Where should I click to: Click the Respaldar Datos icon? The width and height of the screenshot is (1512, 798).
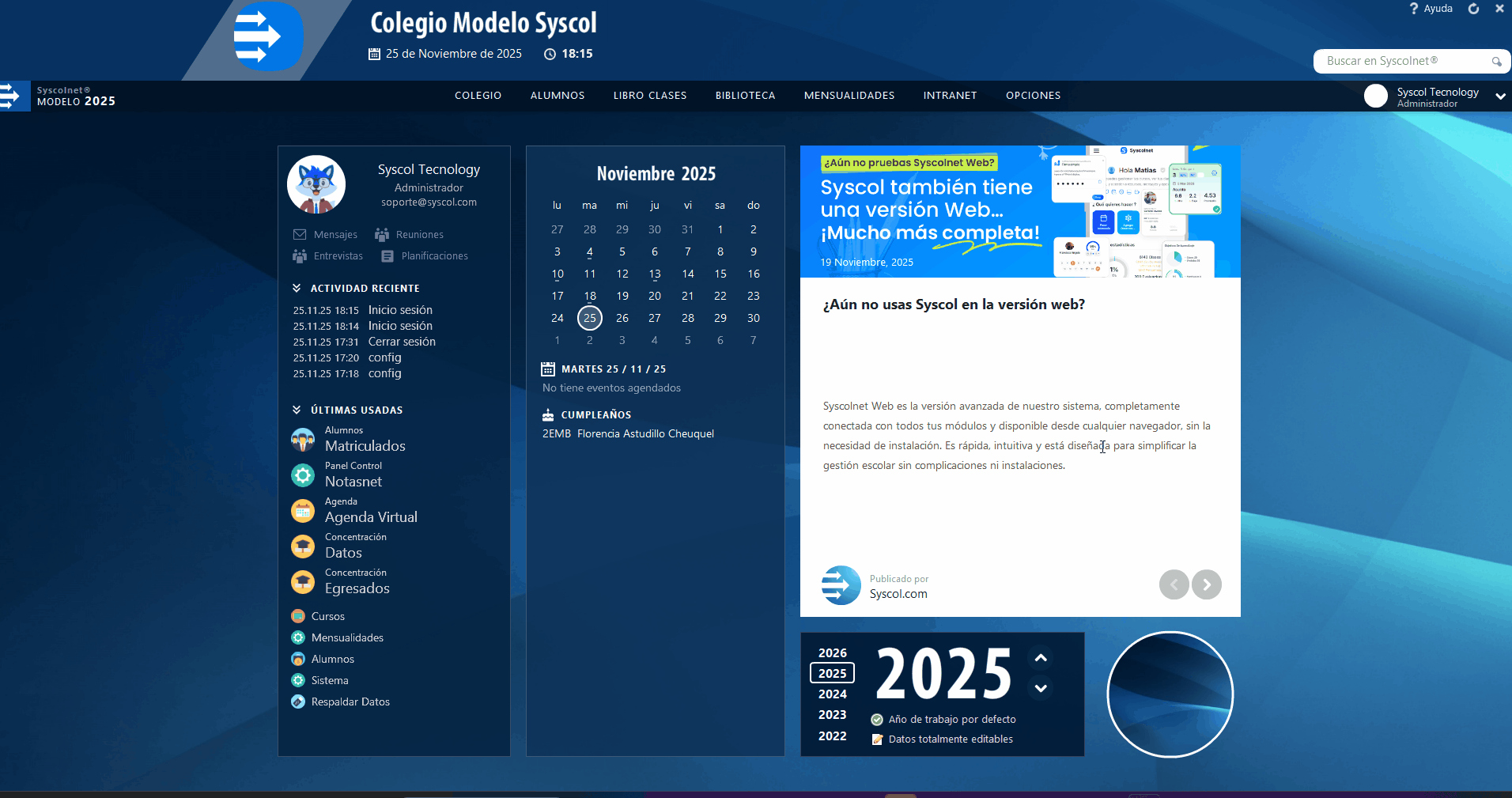click(x=298, y=702)
